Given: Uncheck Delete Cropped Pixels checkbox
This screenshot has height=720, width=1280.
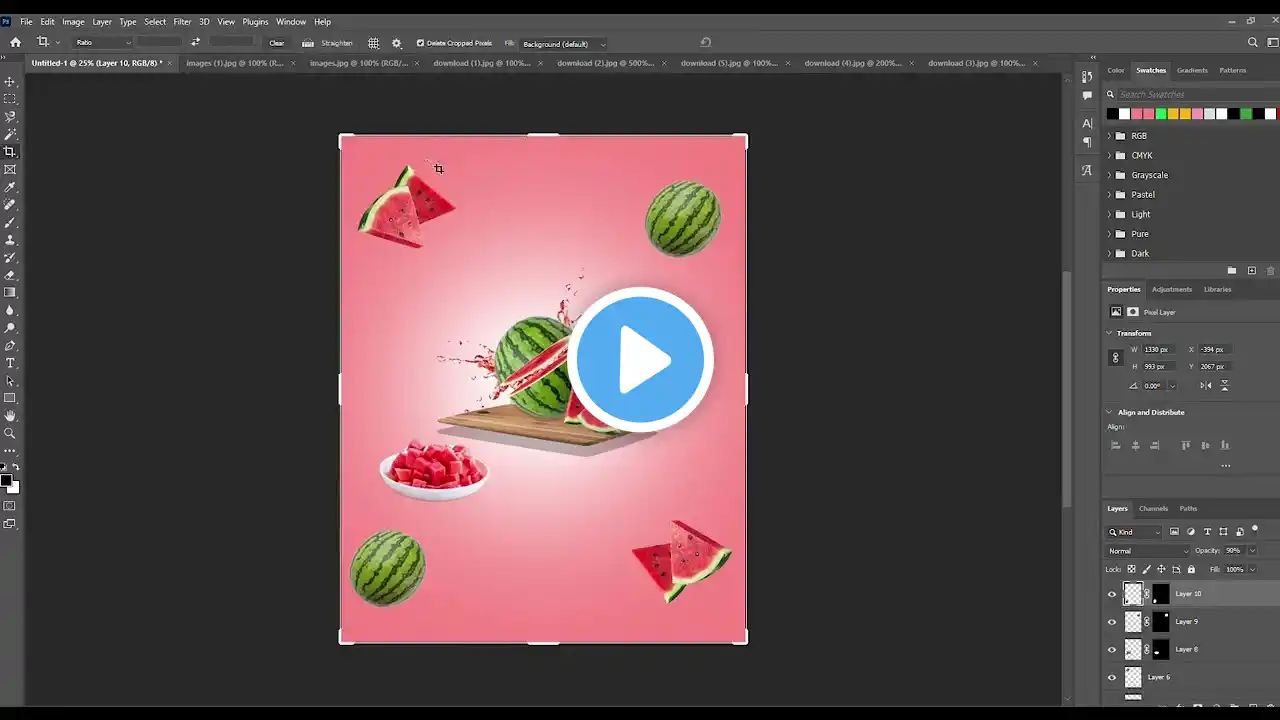Looking at the screenshot, I should coord(420,43).
